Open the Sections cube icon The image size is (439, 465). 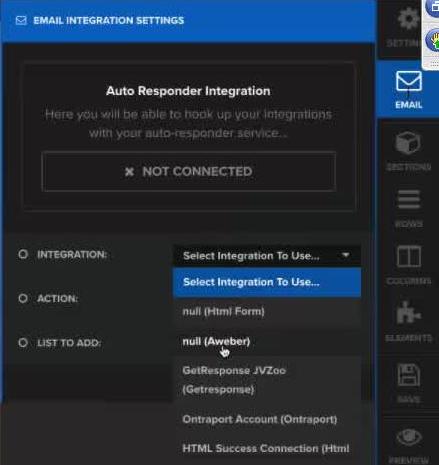[x=408, y=143]
